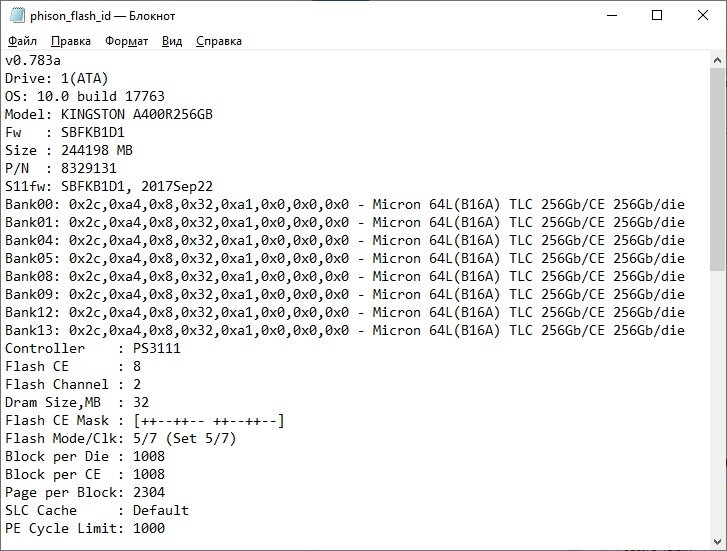Click the vertical scrollbar thumb
Image resolution: width=727 pixels, height=551 pixels.
(x=717, y=169)
